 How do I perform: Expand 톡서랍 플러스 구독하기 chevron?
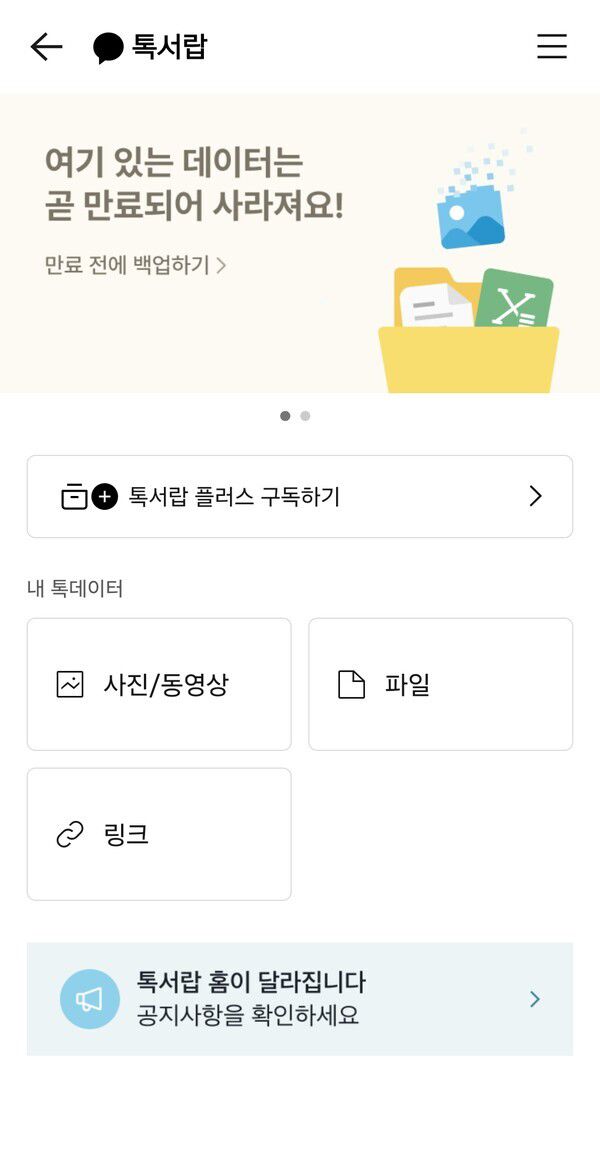535,496
